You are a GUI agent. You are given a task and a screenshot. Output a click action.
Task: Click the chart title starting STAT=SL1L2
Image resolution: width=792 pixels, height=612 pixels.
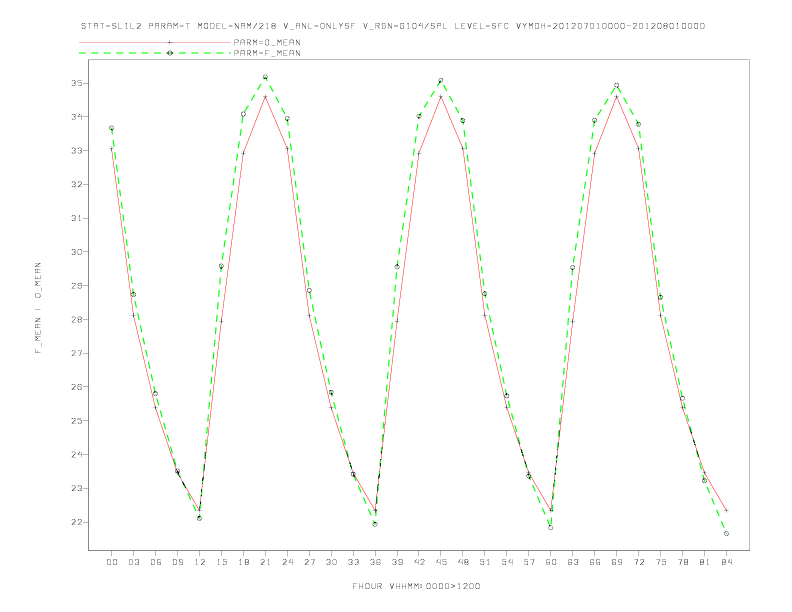393,26
